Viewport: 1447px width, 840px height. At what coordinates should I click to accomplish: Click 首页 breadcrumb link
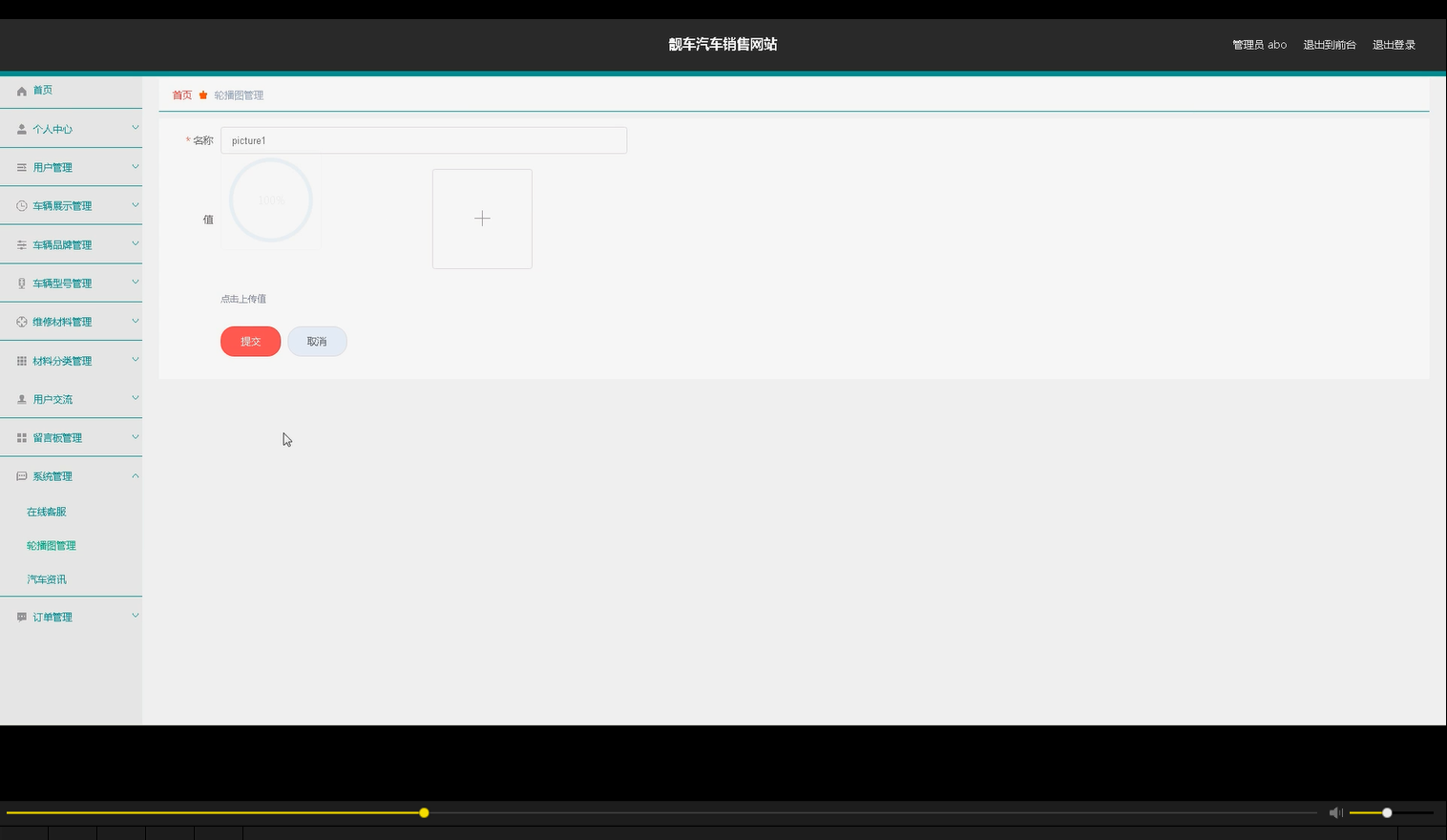pos(182,94)
